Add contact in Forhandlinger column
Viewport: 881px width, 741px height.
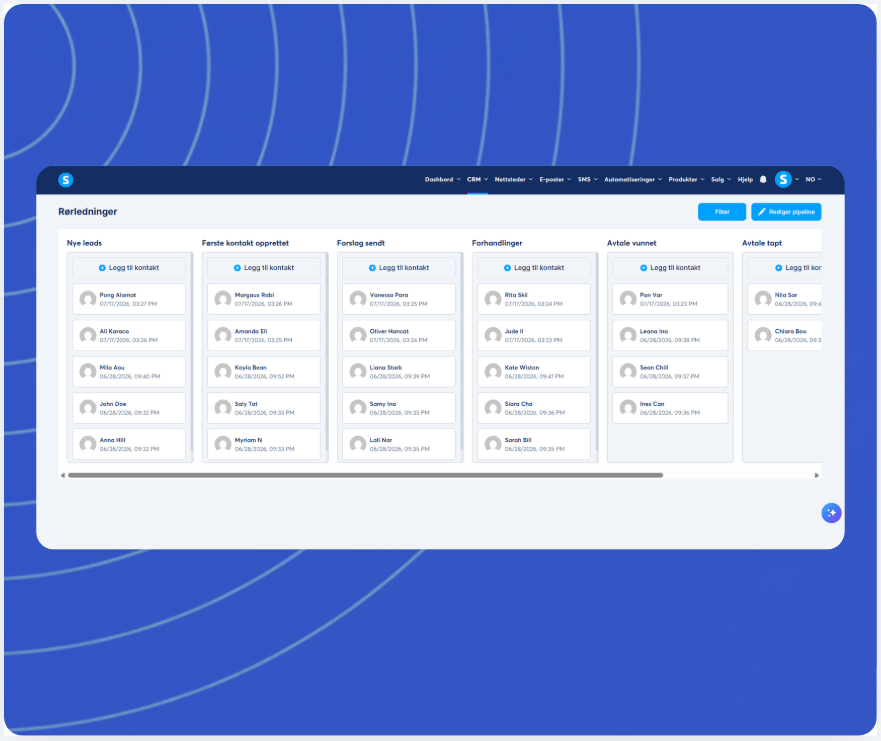534,268
